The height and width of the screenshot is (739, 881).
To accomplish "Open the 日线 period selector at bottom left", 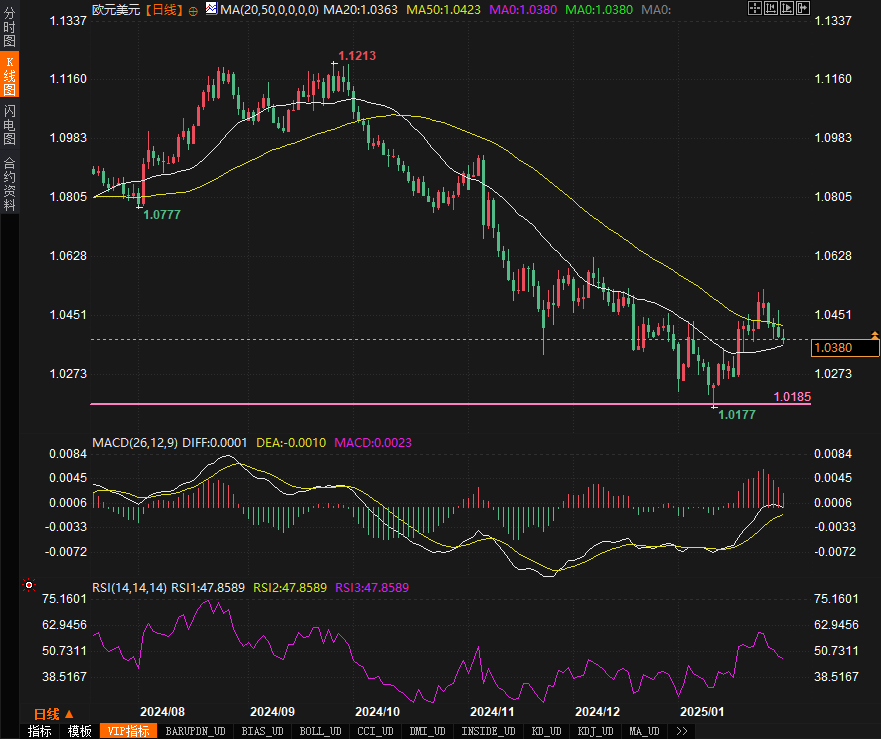I will click(53, 713).
